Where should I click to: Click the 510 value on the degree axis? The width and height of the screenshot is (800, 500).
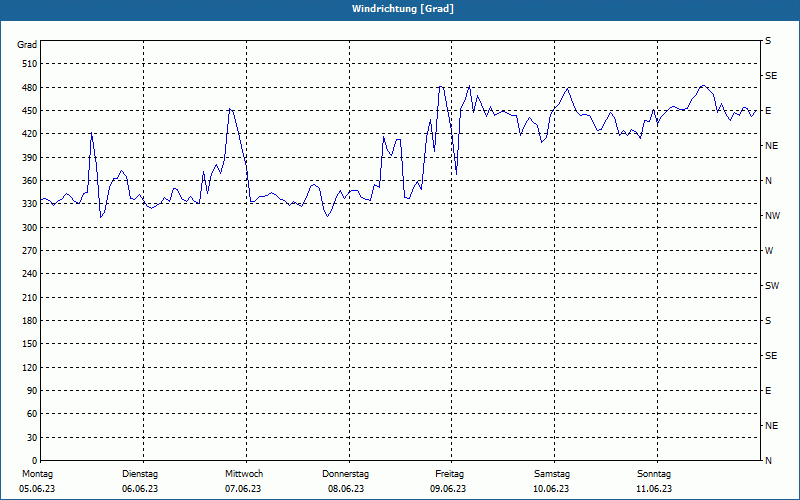click(x=30, y=64)
